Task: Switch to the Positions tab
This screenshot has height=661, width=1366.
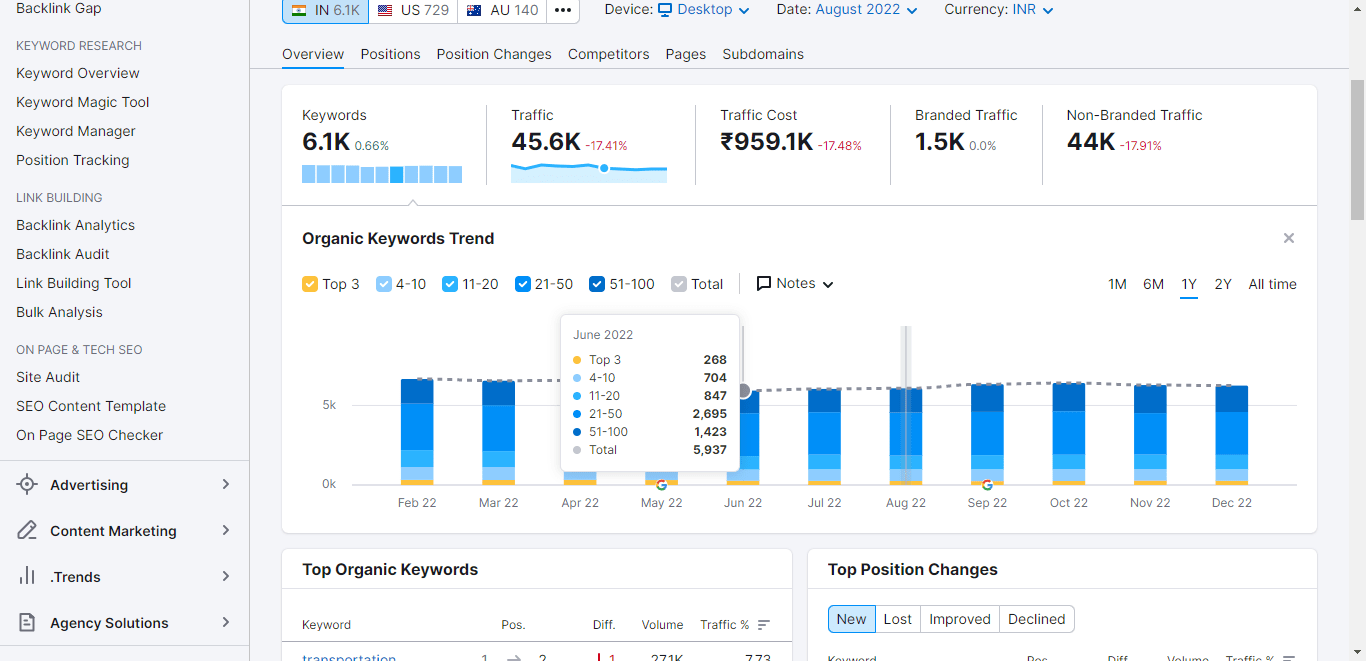Action: click(390, 54)
